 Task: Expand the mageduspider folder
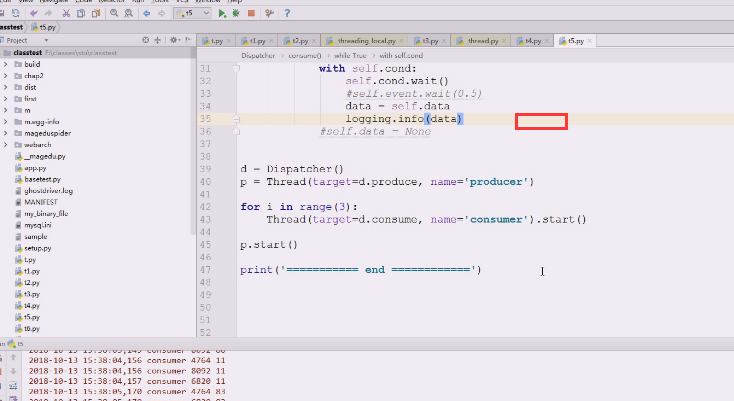point(6,133)
